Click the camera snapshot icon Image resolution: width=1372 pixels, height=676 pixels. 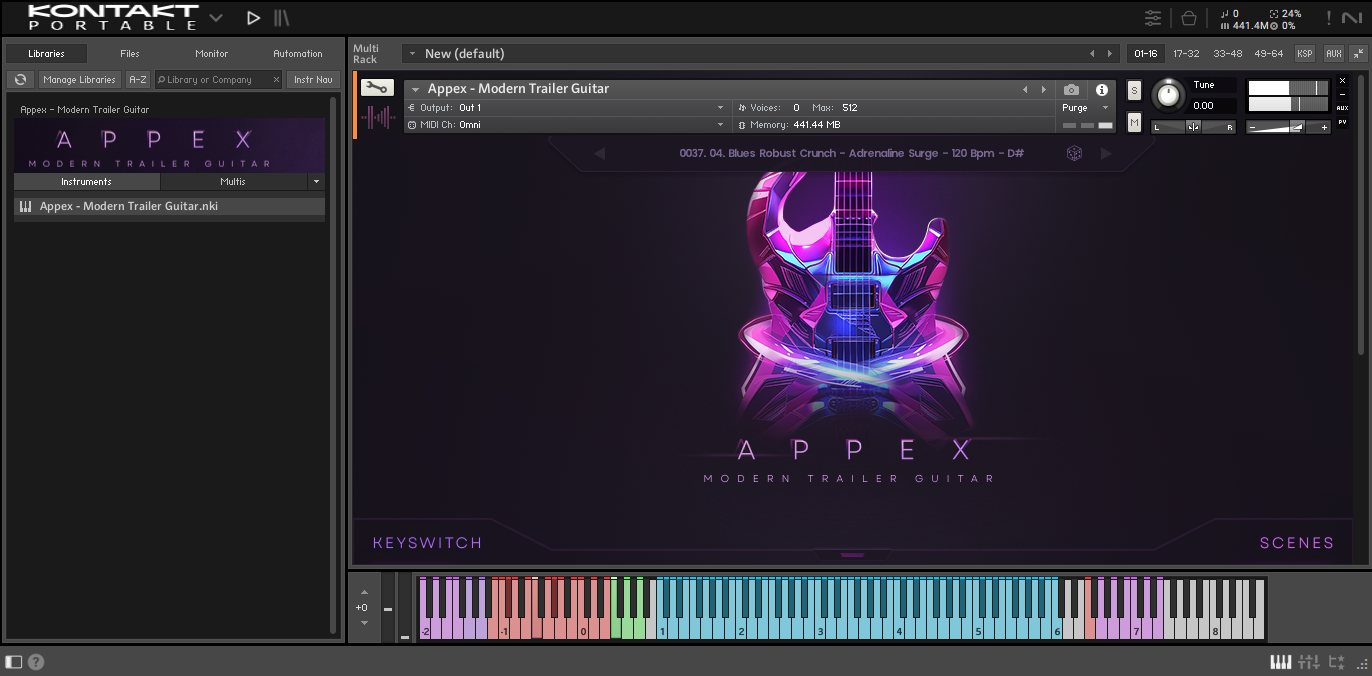(x=1071, y=90)
